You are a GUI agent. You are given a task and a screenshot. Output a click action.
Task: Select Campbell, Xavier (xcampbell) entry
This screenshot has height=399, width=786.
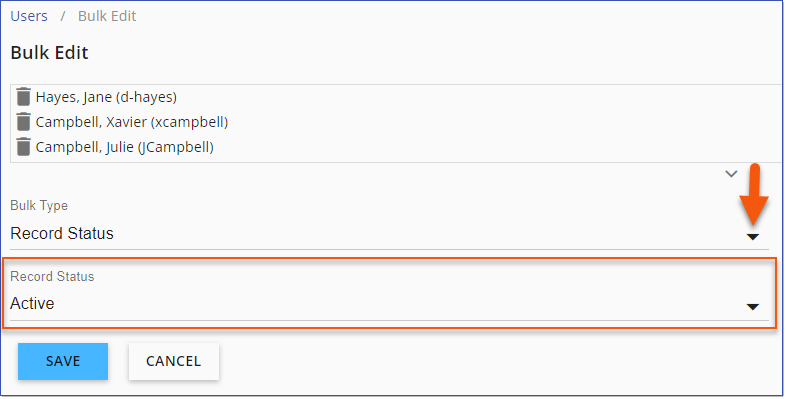[132, 122]
